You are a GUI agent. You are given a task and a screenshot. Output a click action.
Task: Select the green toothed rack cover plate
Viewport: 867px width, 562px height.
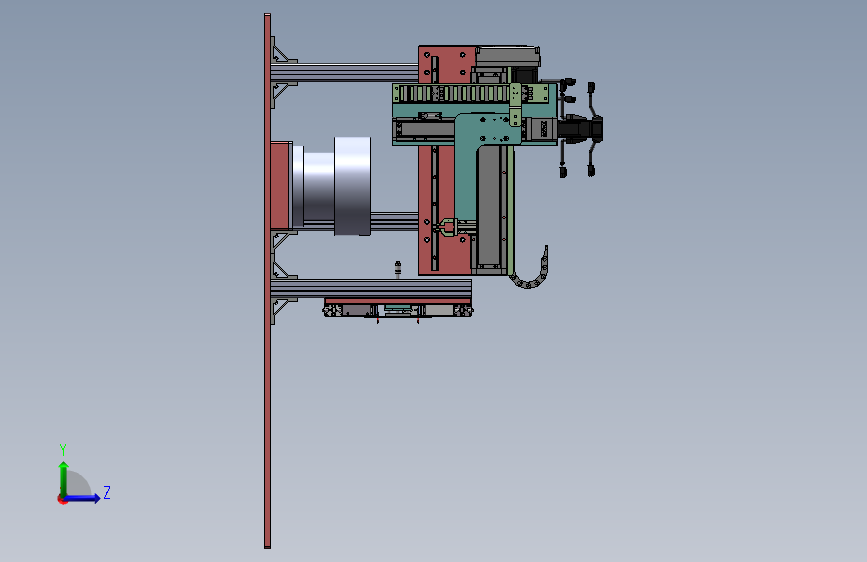[470, 93]
